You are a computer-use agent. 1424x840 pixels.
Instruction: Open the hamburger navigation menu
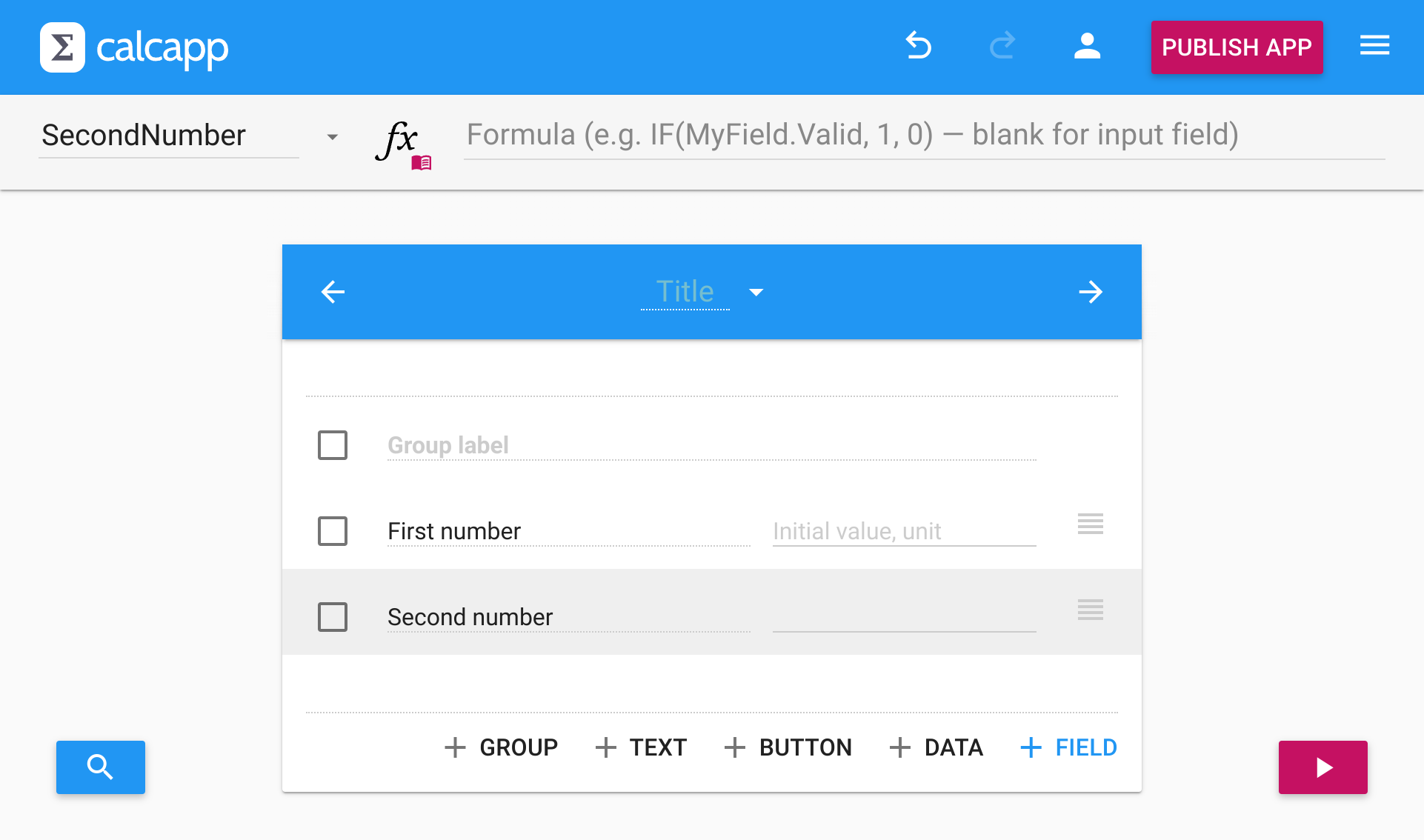(x=1374, y=46)
